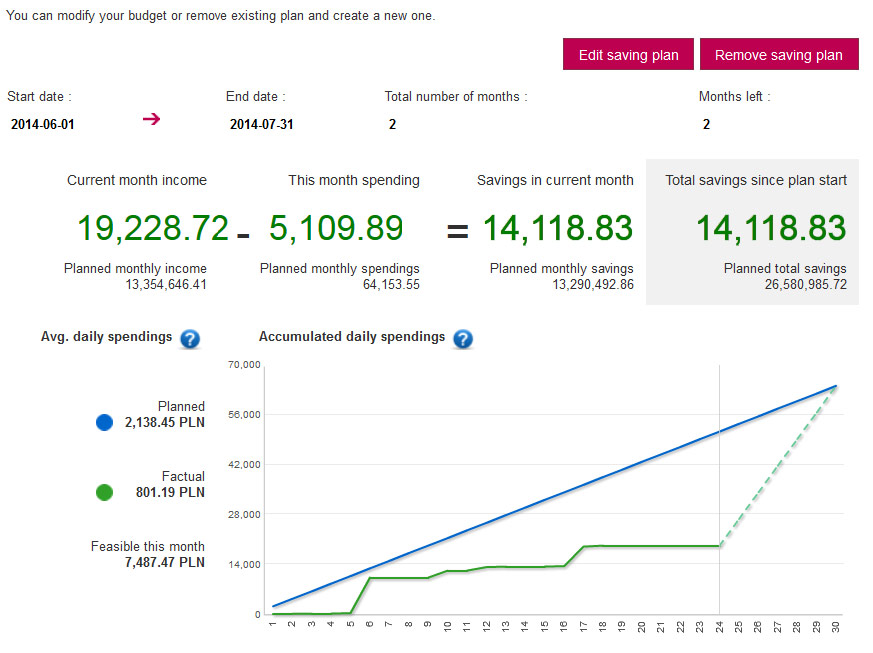
Task: Click the Total savings since plan start heading
Action: [x=756, y=181]
